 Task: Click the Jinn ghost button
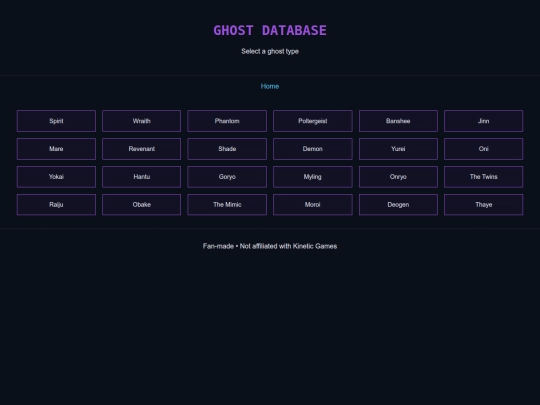coord(484,121)
